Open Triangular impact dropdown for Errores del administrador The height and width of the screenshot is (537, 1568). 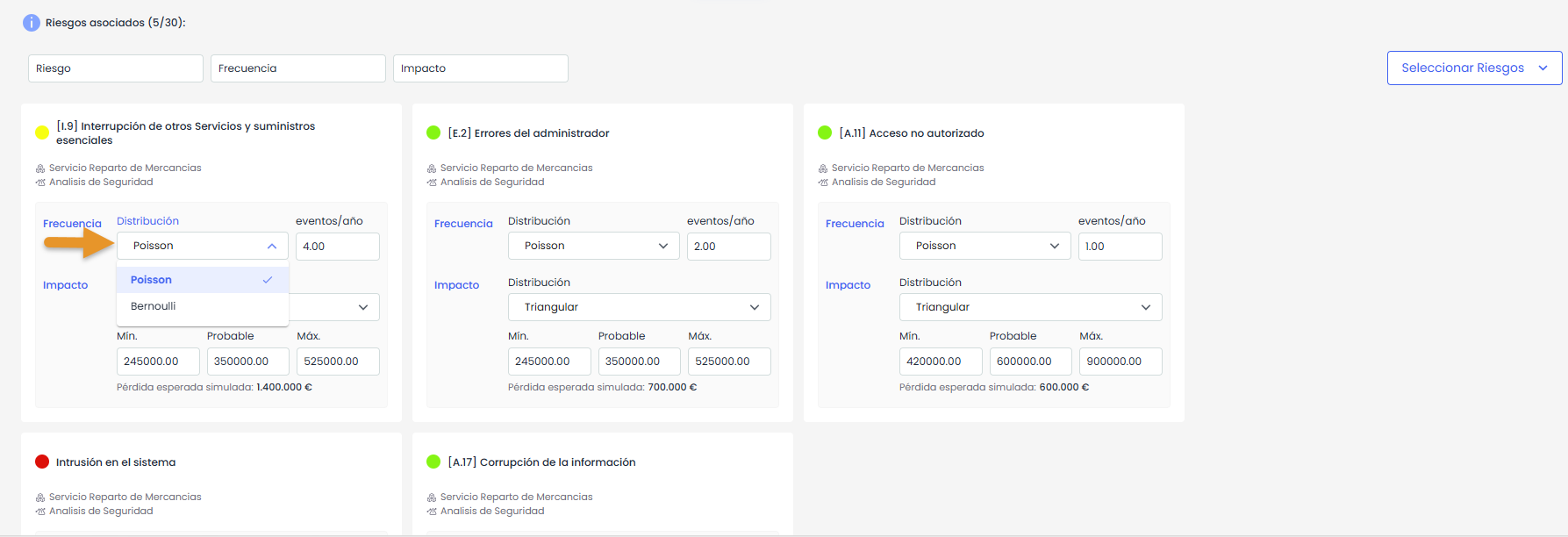[x=640, y=307]
